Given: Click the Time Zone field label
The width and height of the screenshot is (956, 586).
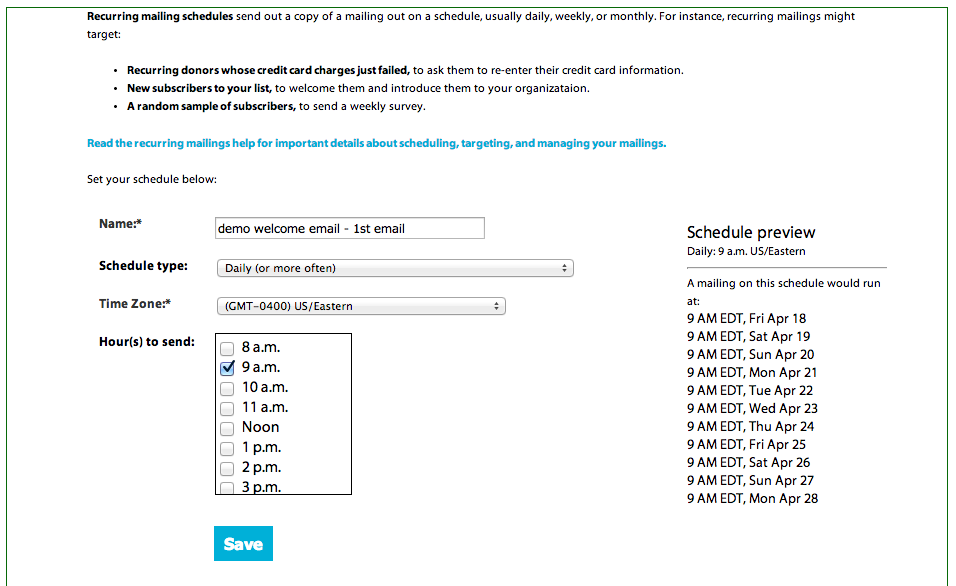Looking at the screenshot, I should pyautogui.click(x=135, y=304).
